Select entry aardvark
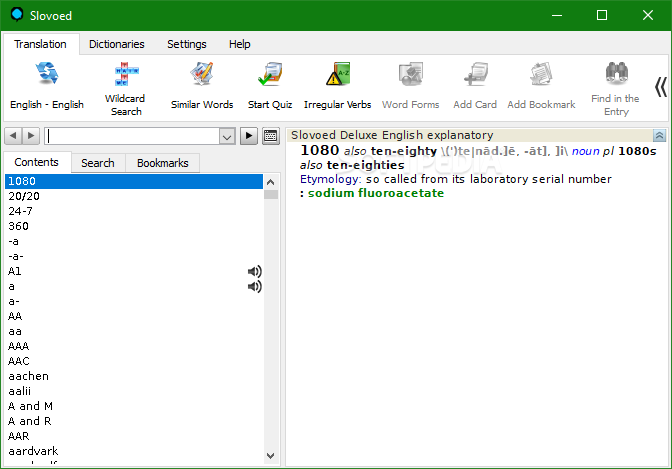 tap(134, 451)
